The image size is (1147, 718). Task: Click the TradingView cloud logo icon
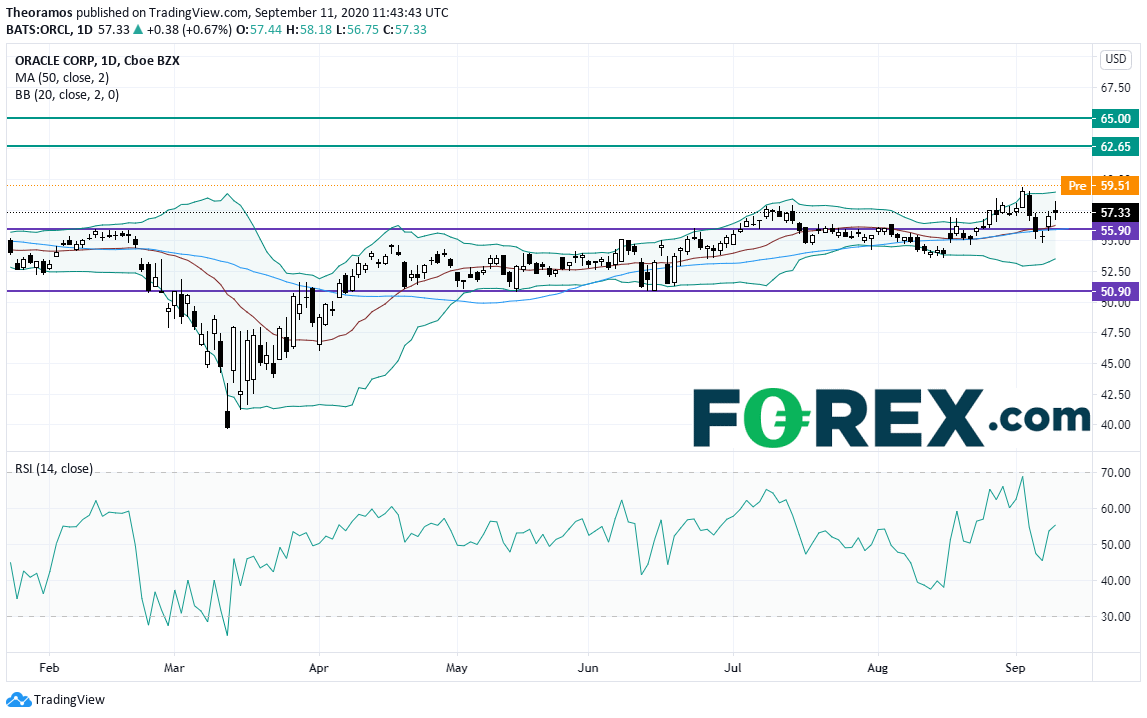click(x=18, y=700)
